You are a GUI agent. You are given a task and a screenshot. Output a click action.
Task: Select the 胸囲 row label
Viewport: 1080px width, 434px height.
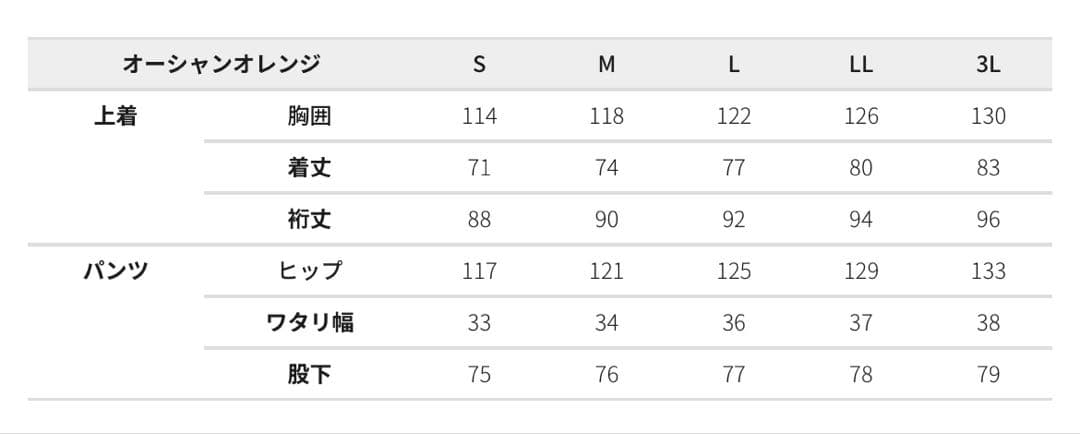pyautogui.click(x=309, y=116)
